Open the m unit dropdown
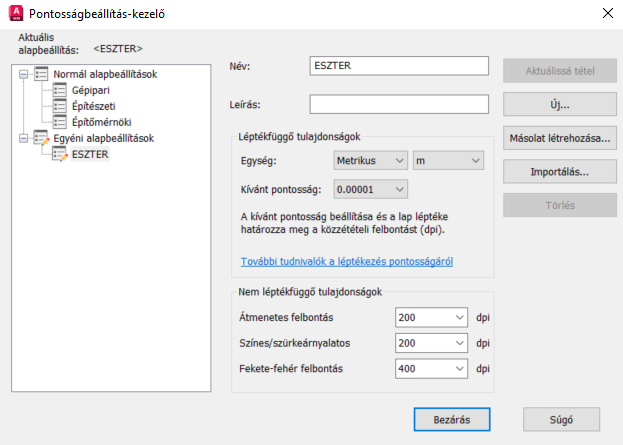The width and height of the screenshot is (623, 445). (448, 161)
